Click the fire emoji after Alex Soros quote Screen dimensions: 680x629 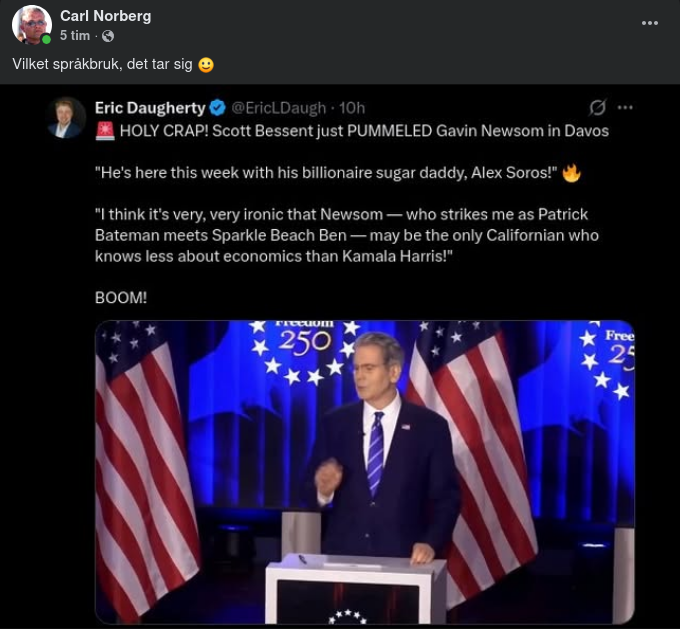point(571,173)
